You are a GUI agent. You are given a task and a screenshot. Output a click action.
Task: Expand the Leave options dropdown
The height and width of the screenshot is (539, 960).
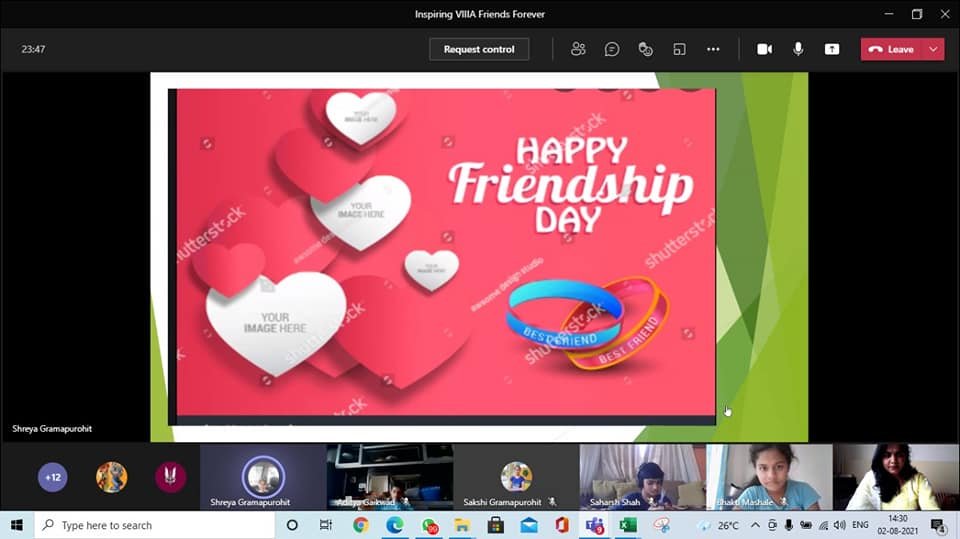pyautogui.click(x=934, y=49)
